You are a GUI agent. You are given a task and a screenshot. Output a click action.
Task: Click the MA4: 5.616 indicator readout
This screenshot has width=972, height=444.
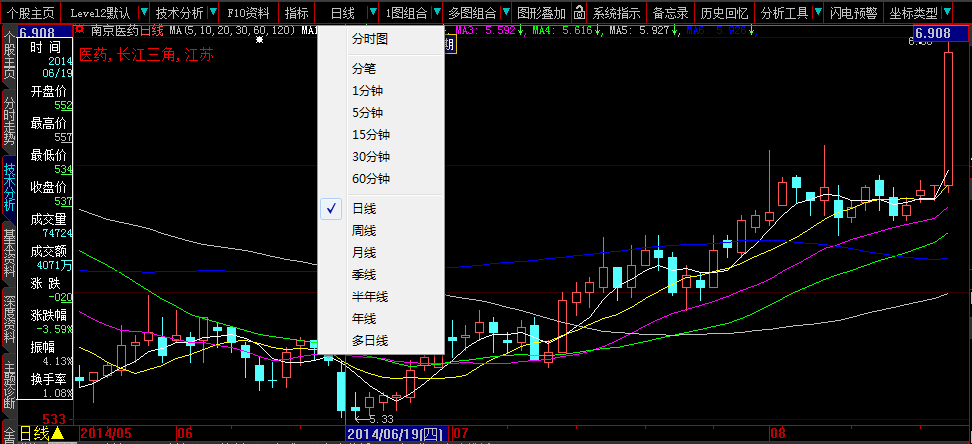pos(568,30)
